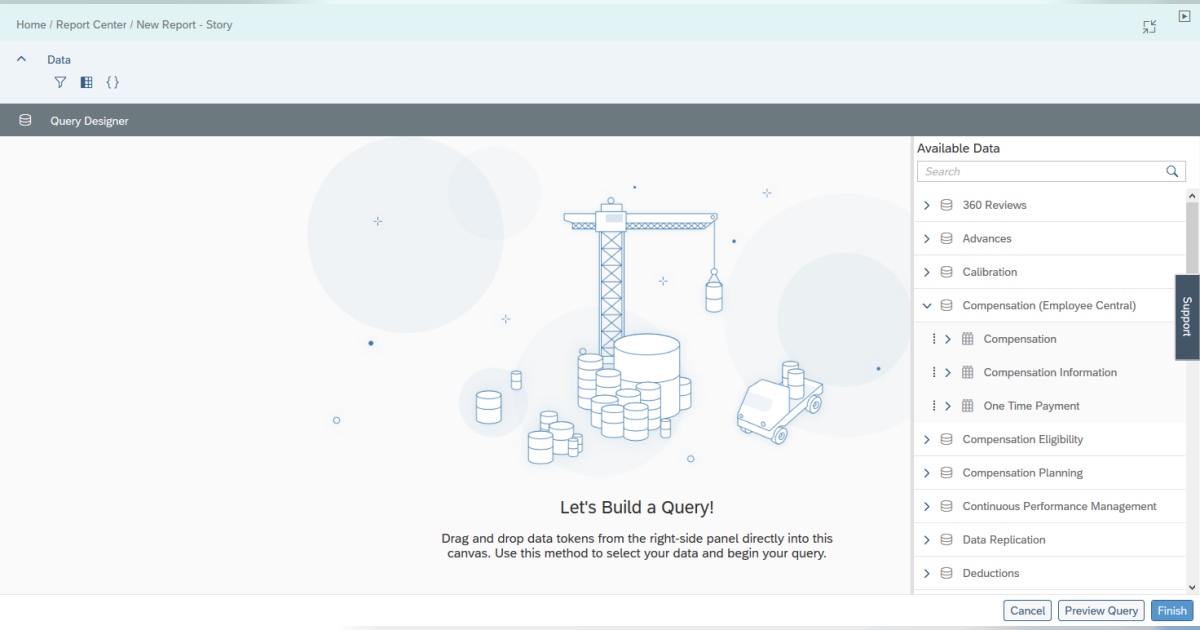
Task: Expand the 360 Reviews data group
Action: pos(927,205)
